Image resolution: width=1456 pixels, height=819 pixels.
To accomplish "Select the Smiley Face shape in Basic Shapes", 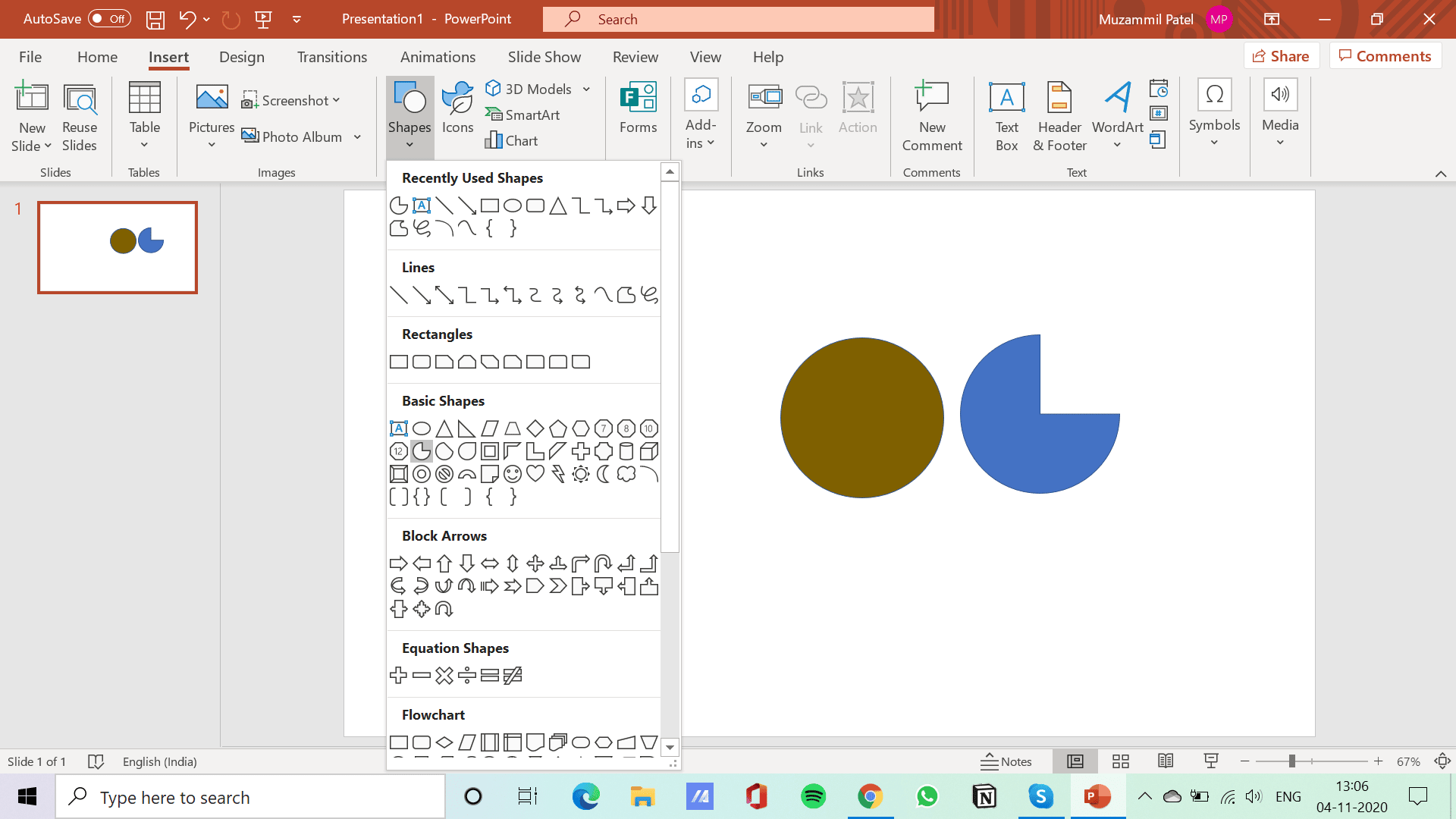I will pos(513,474).
